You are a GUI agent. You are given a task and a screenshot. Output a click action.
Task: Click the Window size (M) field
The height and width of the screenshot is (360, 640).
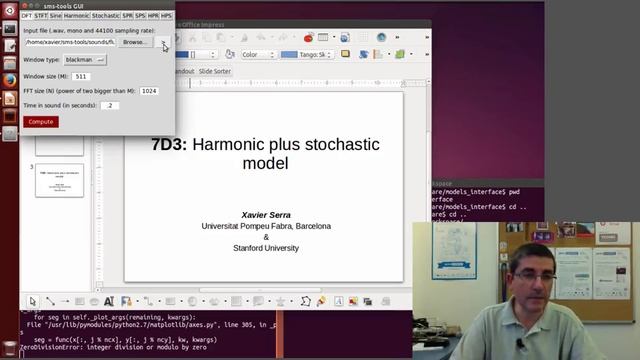click(81, 76)
